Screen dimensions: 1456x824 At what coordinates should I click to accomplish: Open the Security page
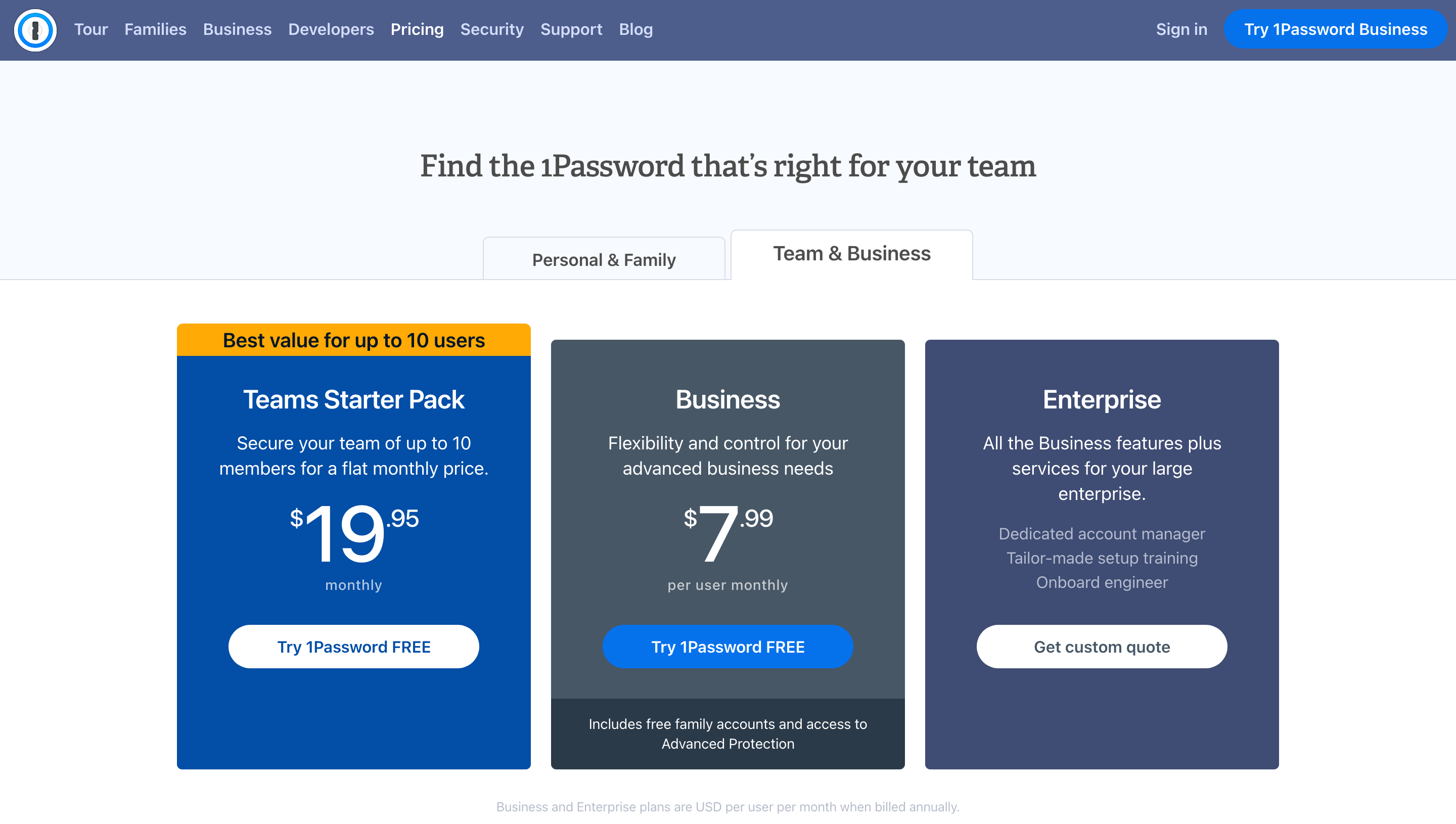(x=492, y=29)
